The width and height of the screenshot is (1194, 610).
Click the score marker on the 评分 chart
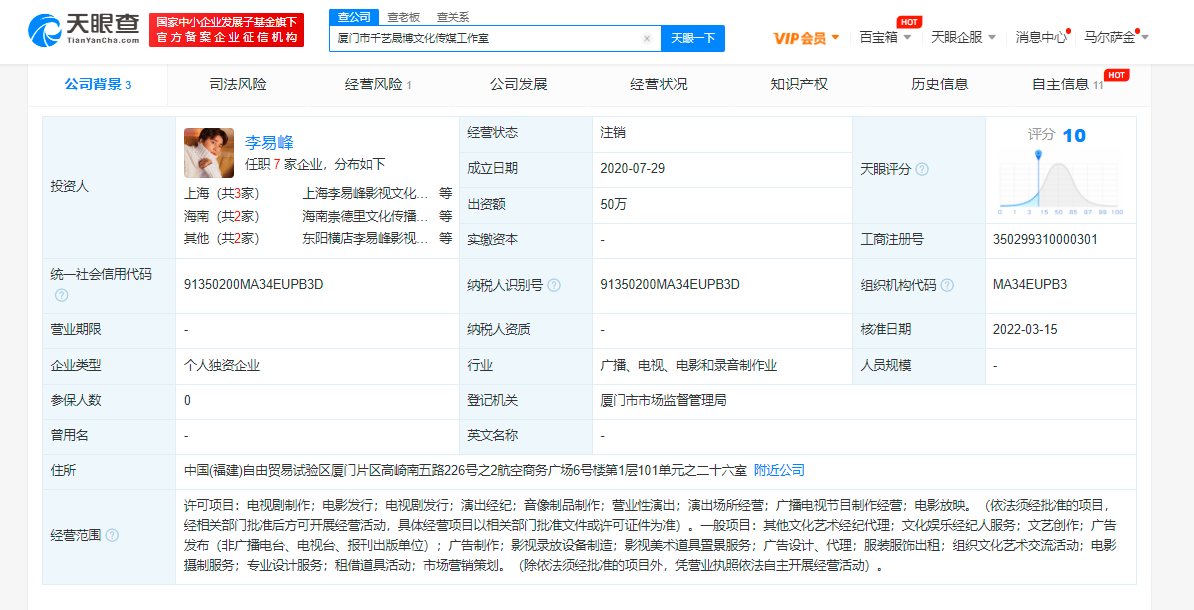point(1038,155)
